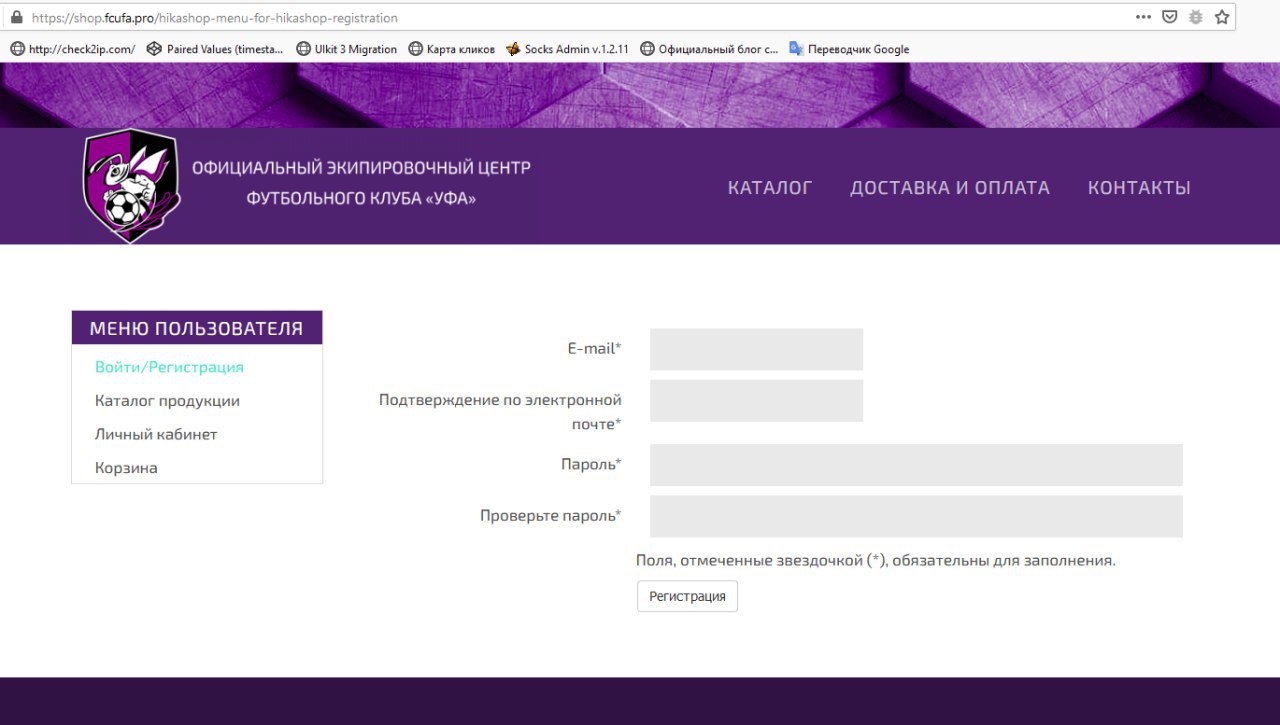1280x725 pixels.
Task: Select Корзина in user menu
Action: pyautogui.click(x=126, y=468)
